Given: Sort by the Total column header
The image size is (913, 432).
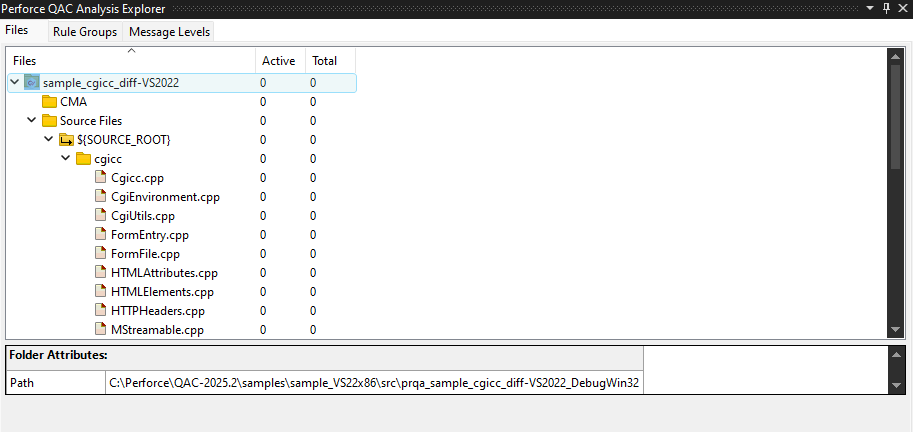Looking at the screenshot, I should (325, 61).
